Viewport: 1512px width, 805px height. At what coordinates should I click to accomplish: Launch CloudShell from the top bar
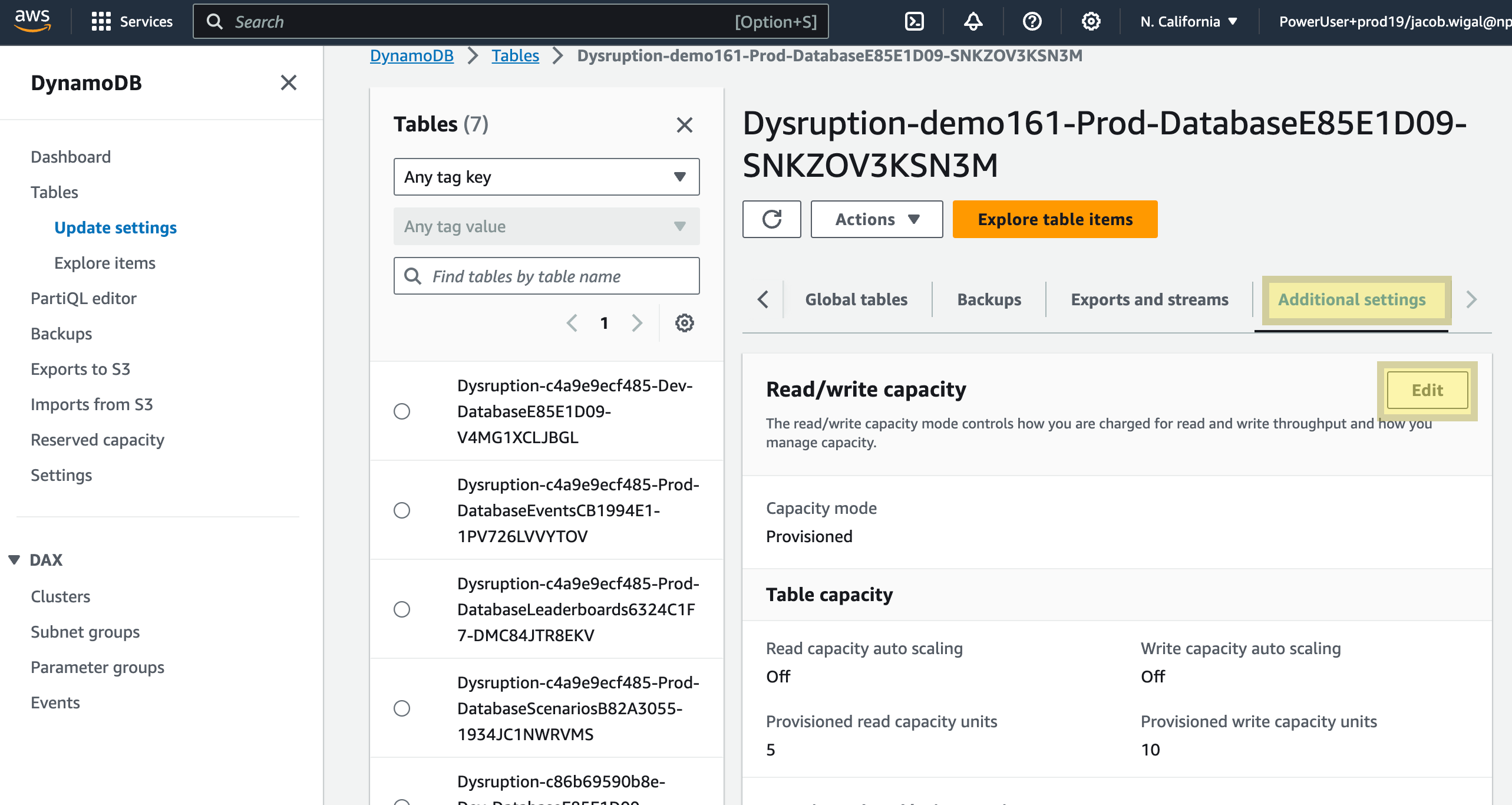pyautogui.click(x=914, y=22)
